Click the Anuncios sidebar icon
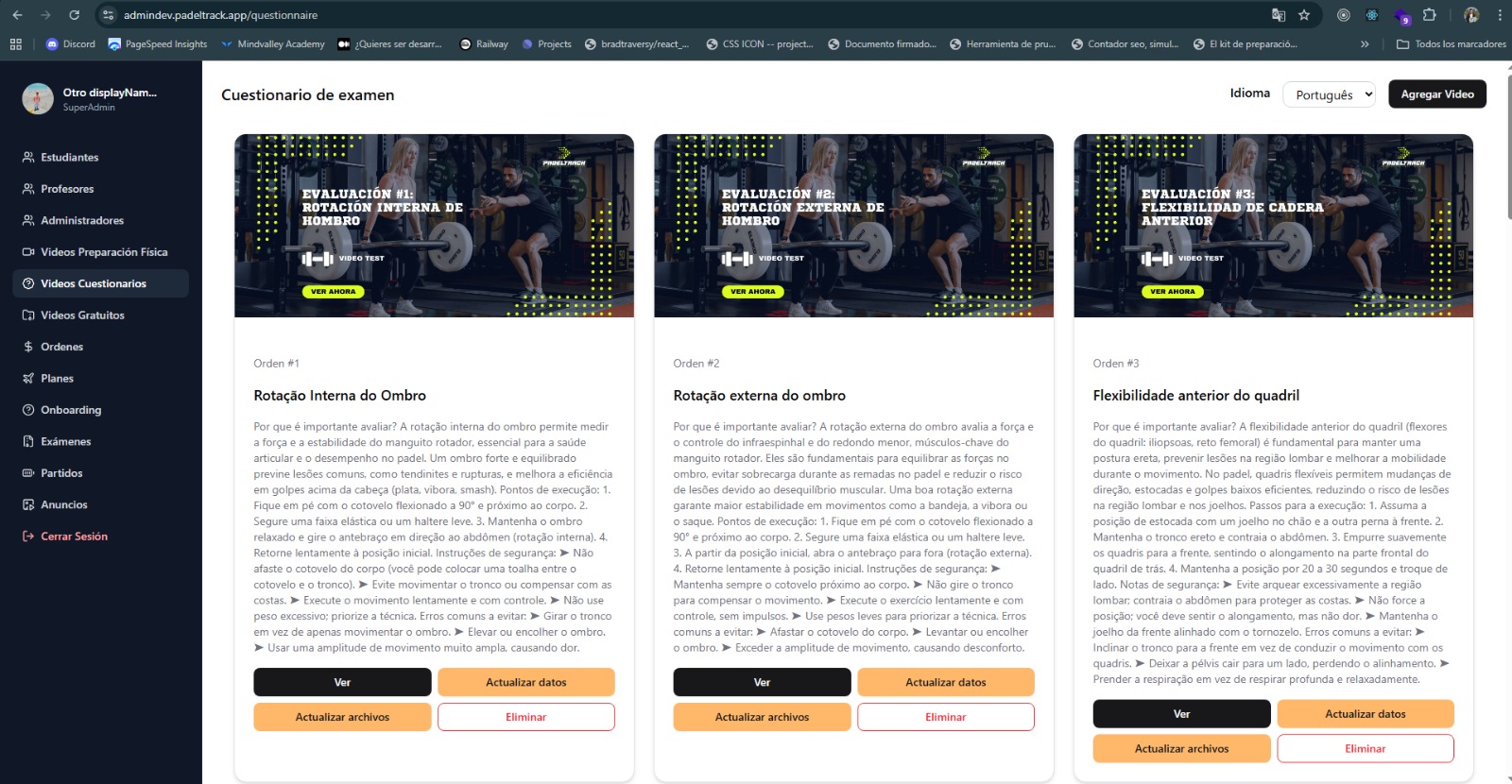Viewport: 1512px width, 784px height. pos(28,504)
